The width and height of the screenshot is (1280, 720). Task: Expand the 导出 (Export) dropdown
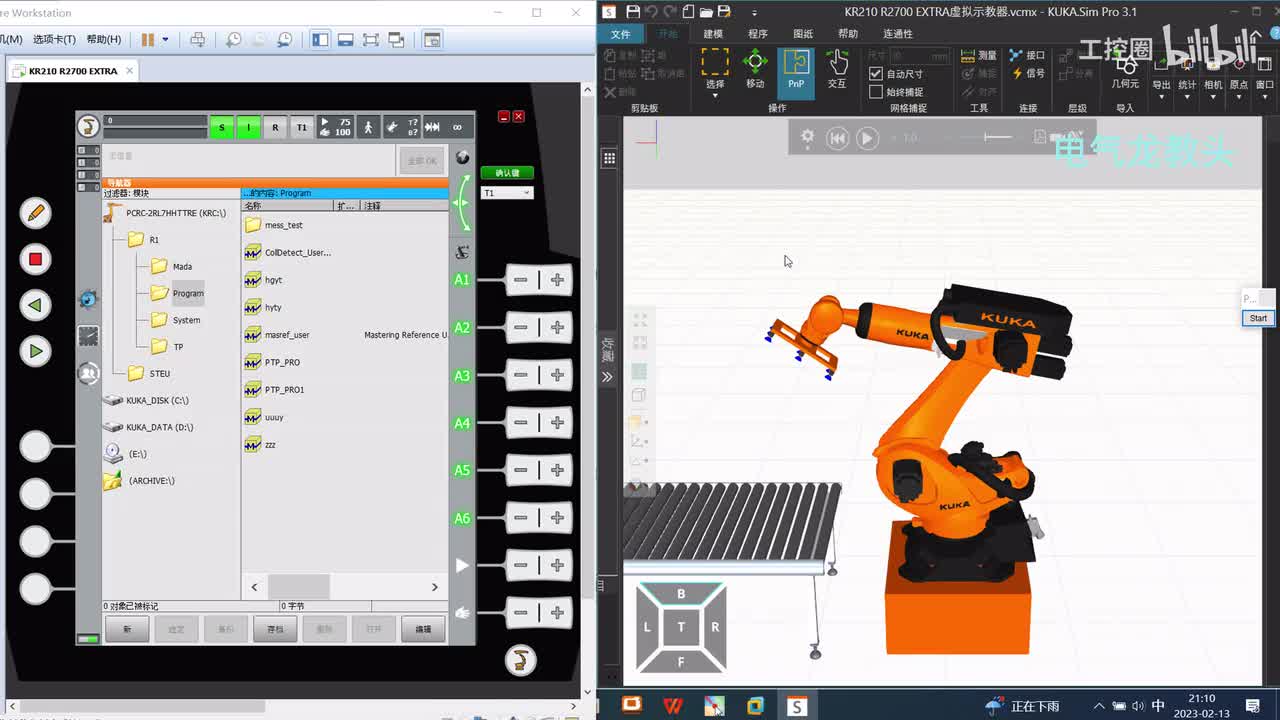pyautogui.click(x=1161, y=96)
